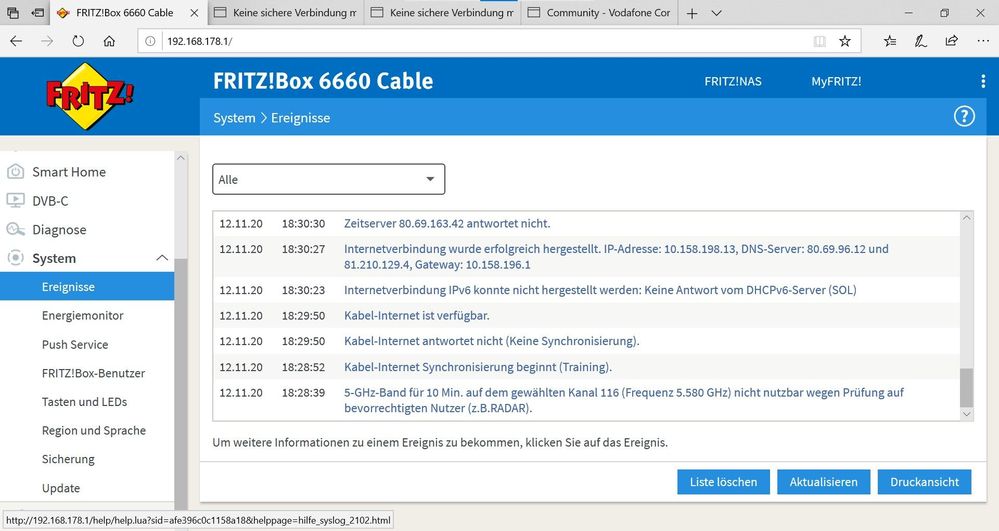Collapse the System menu chevron
999x531 pixels.
click(x=162, y=258)
